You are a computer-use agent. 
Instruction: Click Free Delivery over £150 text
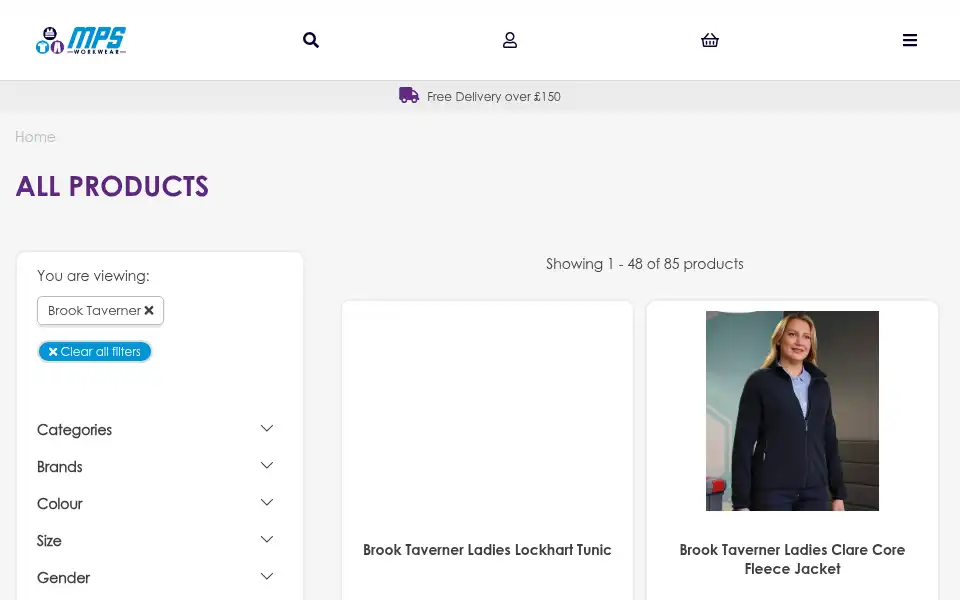coord(493,97)
